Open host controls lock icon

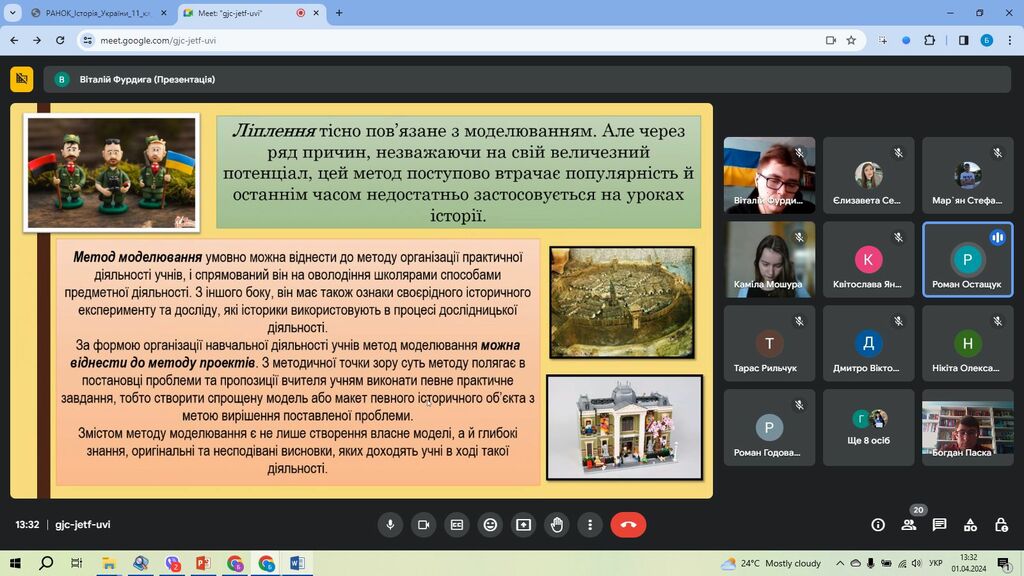(x=1001, y=524)
